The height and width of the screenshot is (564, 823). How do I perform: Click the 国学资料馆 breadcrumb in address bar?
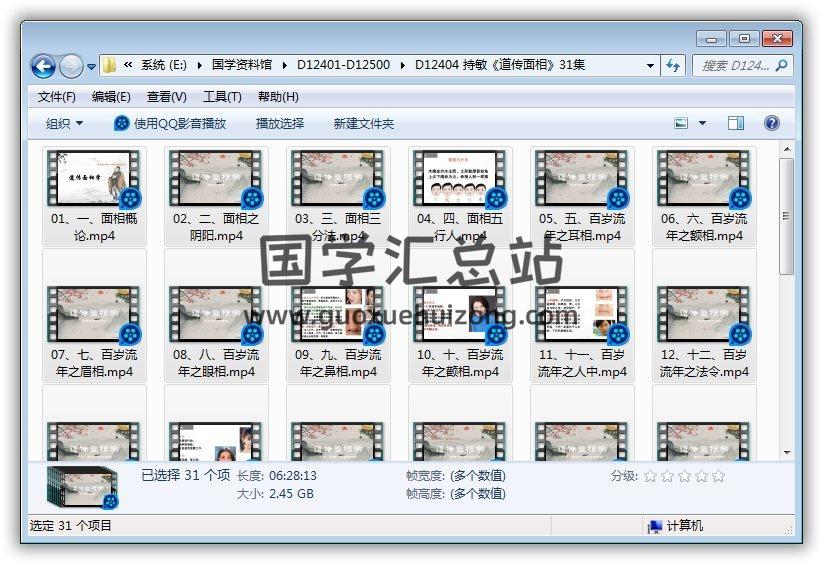241,65
